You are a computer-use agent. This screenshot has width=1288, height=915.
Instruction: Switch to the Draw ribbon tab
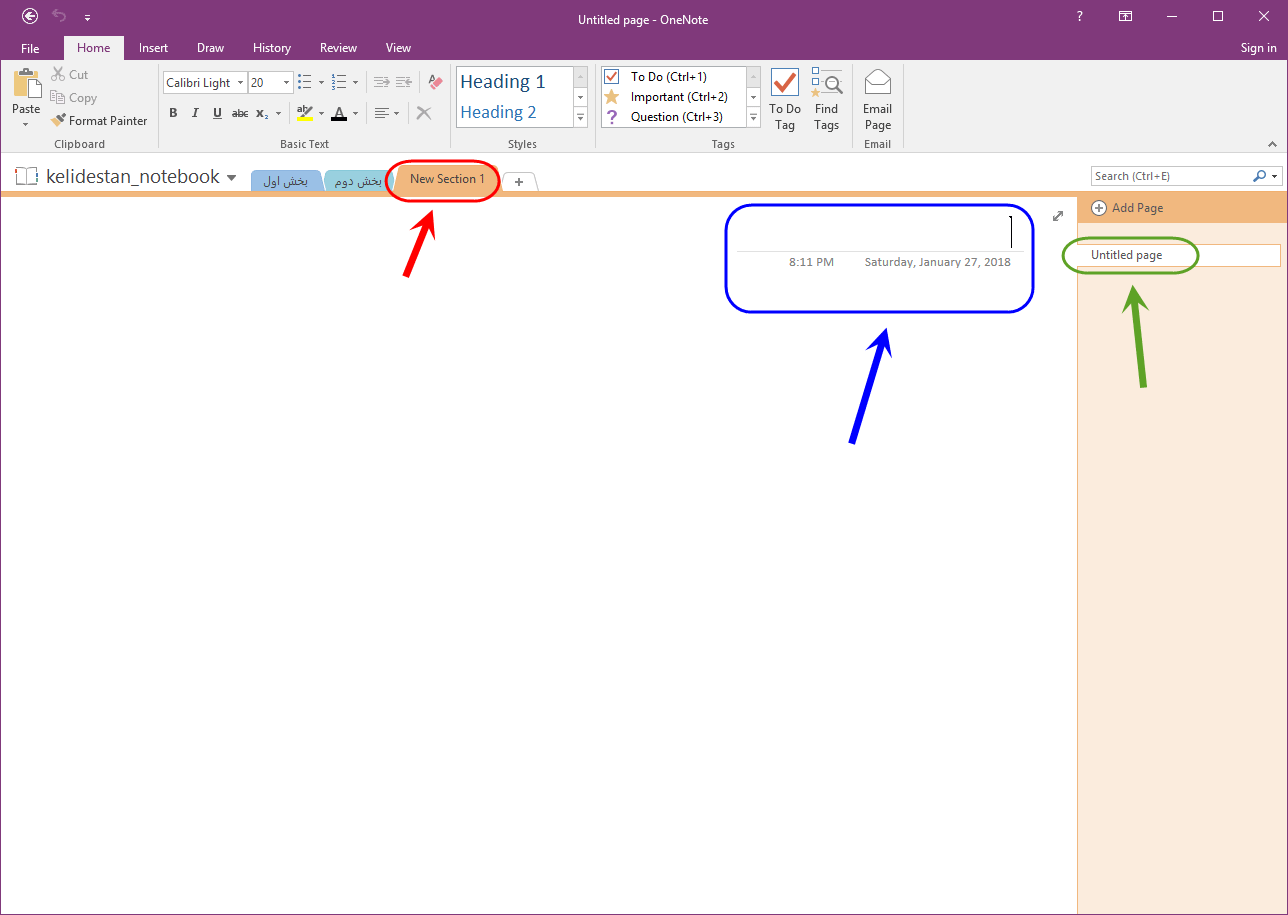(x=210, y=48)
